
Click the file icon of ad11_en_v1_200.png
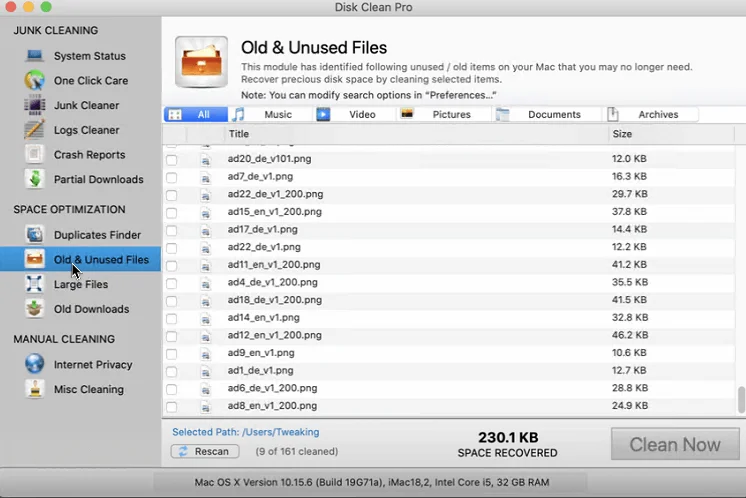pyautogui.click(x=206, y=266)
